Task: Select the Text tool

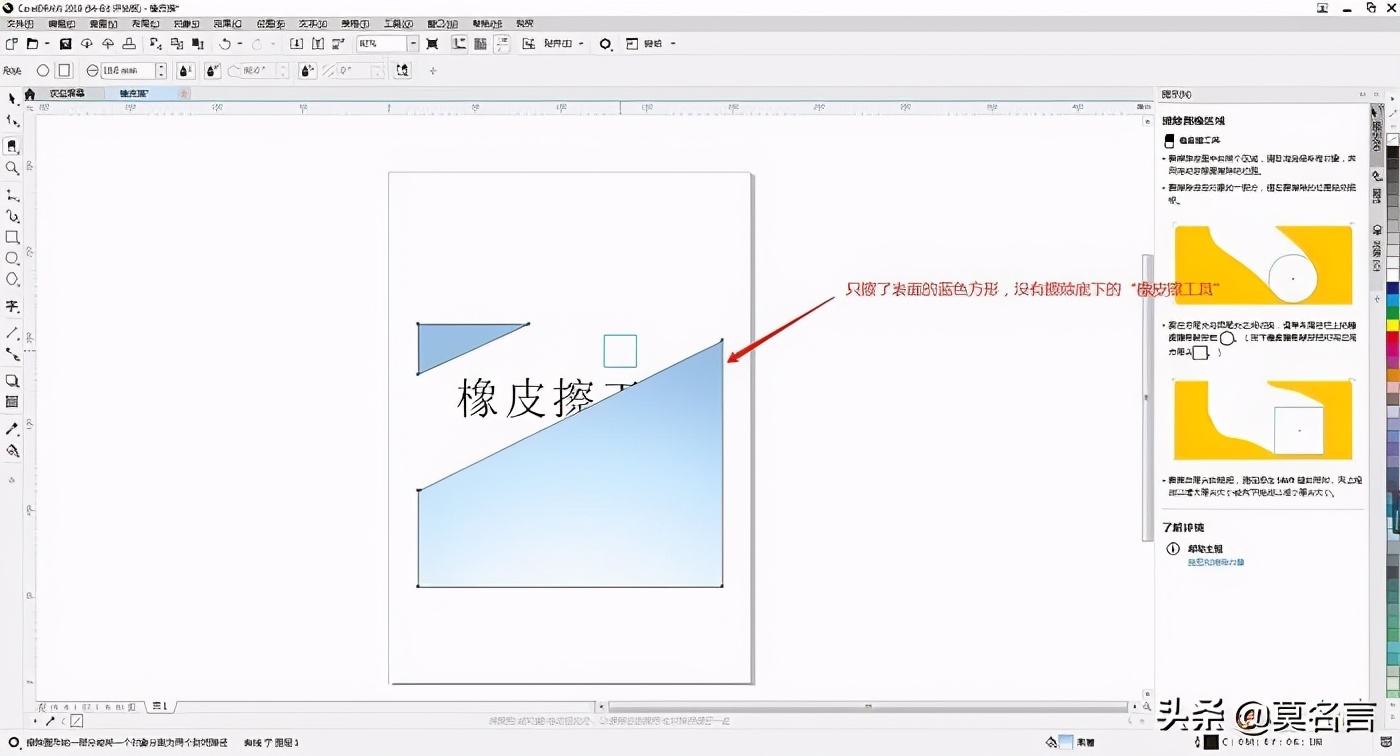Action: 13,307
